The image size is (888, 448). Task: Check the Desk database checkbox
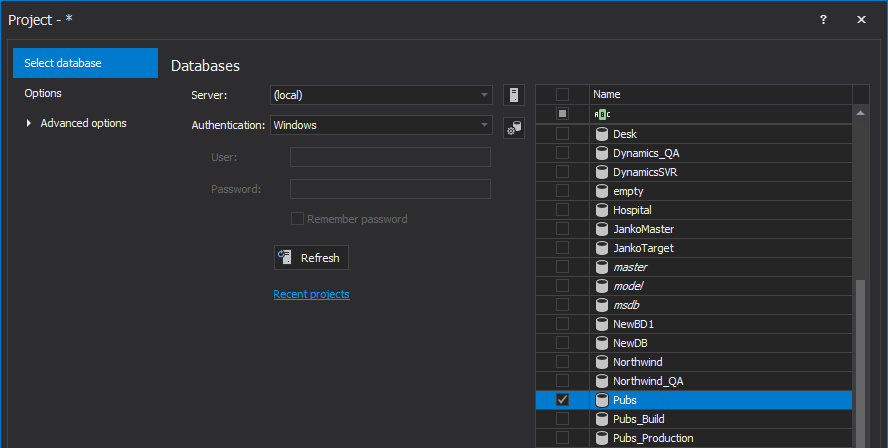pos(562,134)
